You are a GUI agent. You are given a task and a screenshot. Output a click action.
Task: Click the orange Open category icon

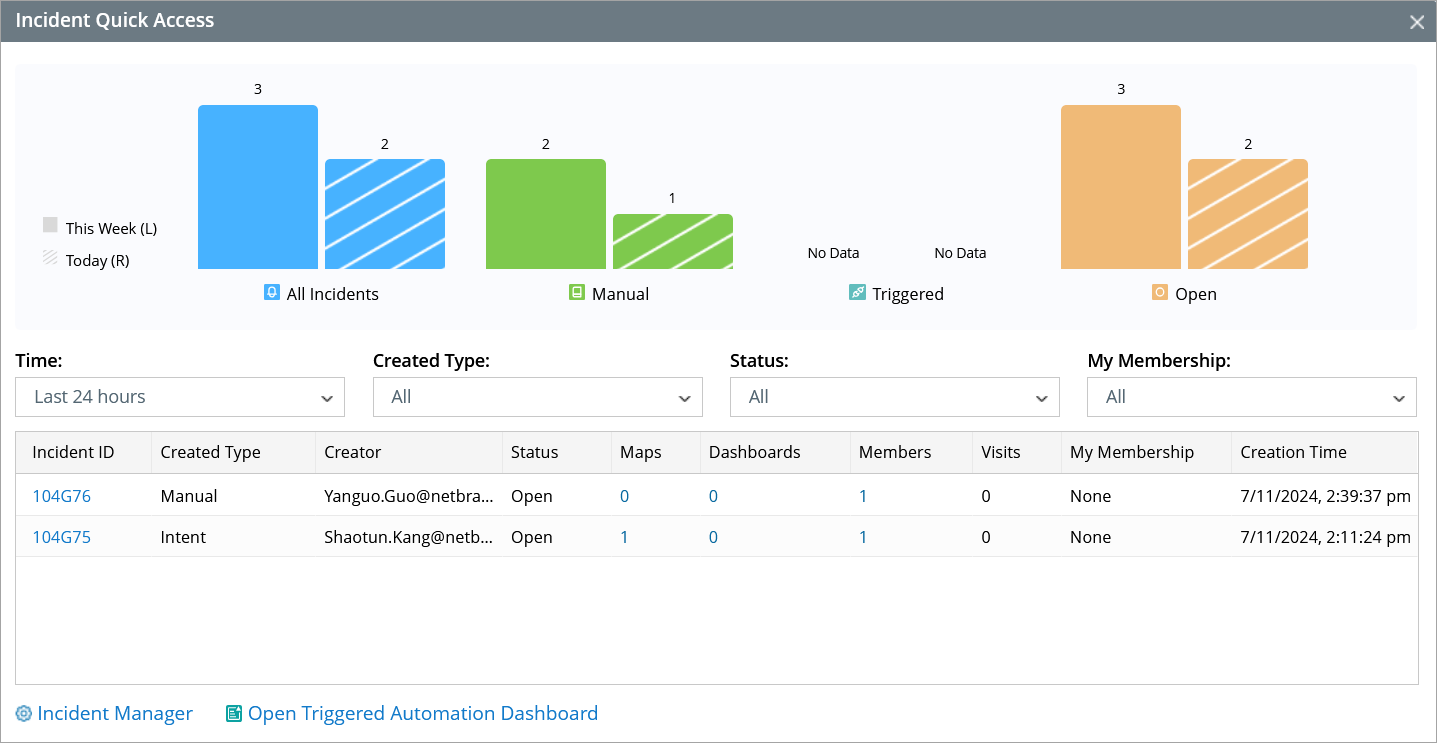[x=1160, y=293]
